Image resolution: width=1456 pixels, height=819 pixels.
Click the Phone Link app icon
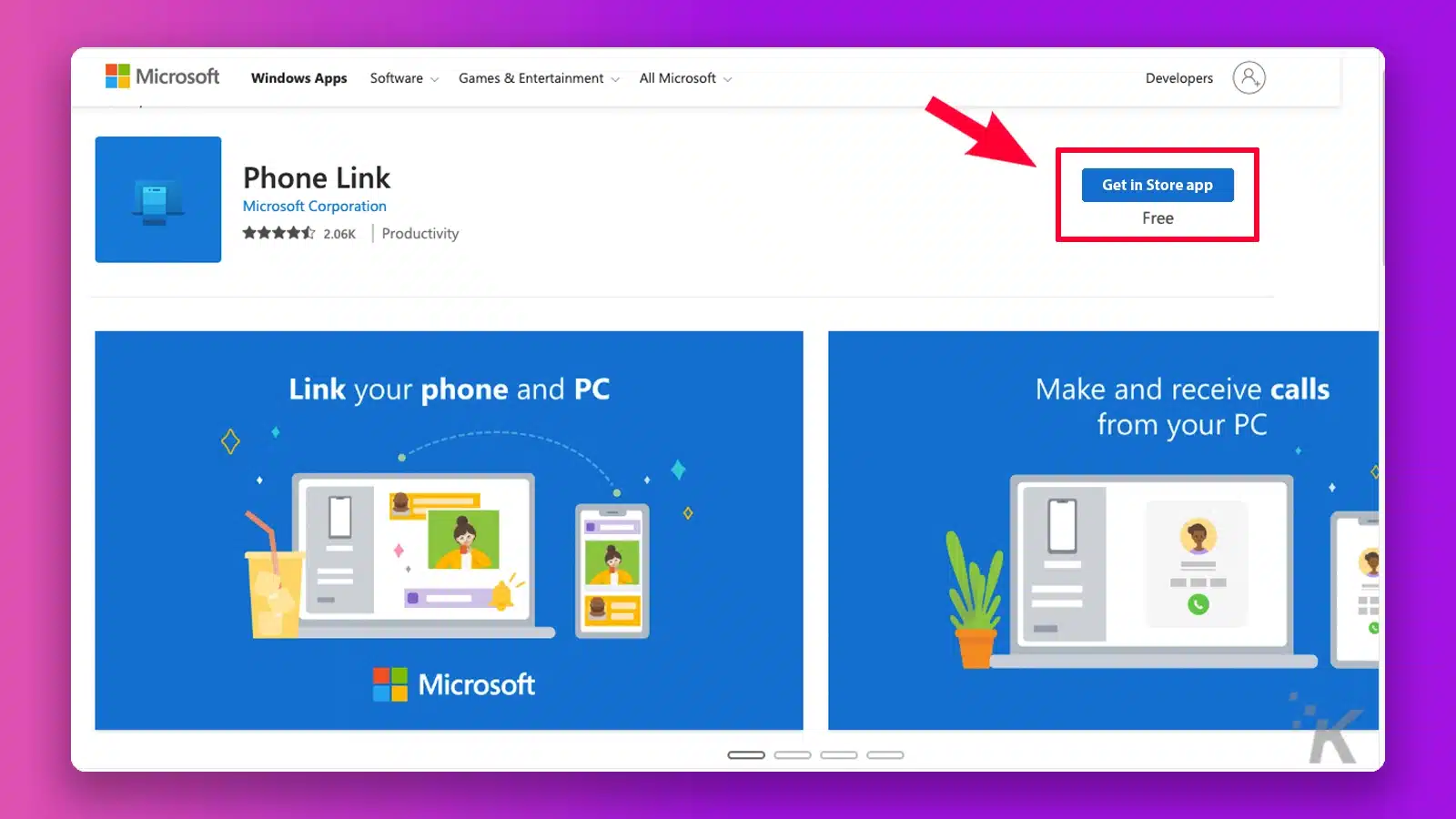tap(158, 199)
